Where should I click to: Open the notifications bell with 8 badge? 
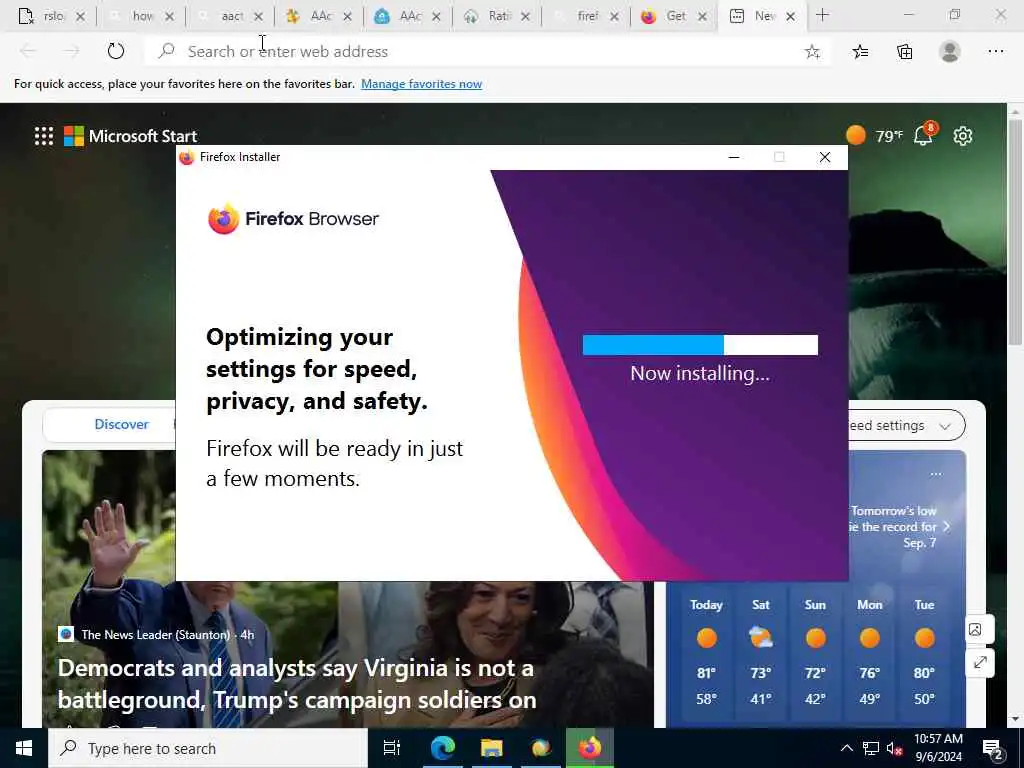coord(923,135)
